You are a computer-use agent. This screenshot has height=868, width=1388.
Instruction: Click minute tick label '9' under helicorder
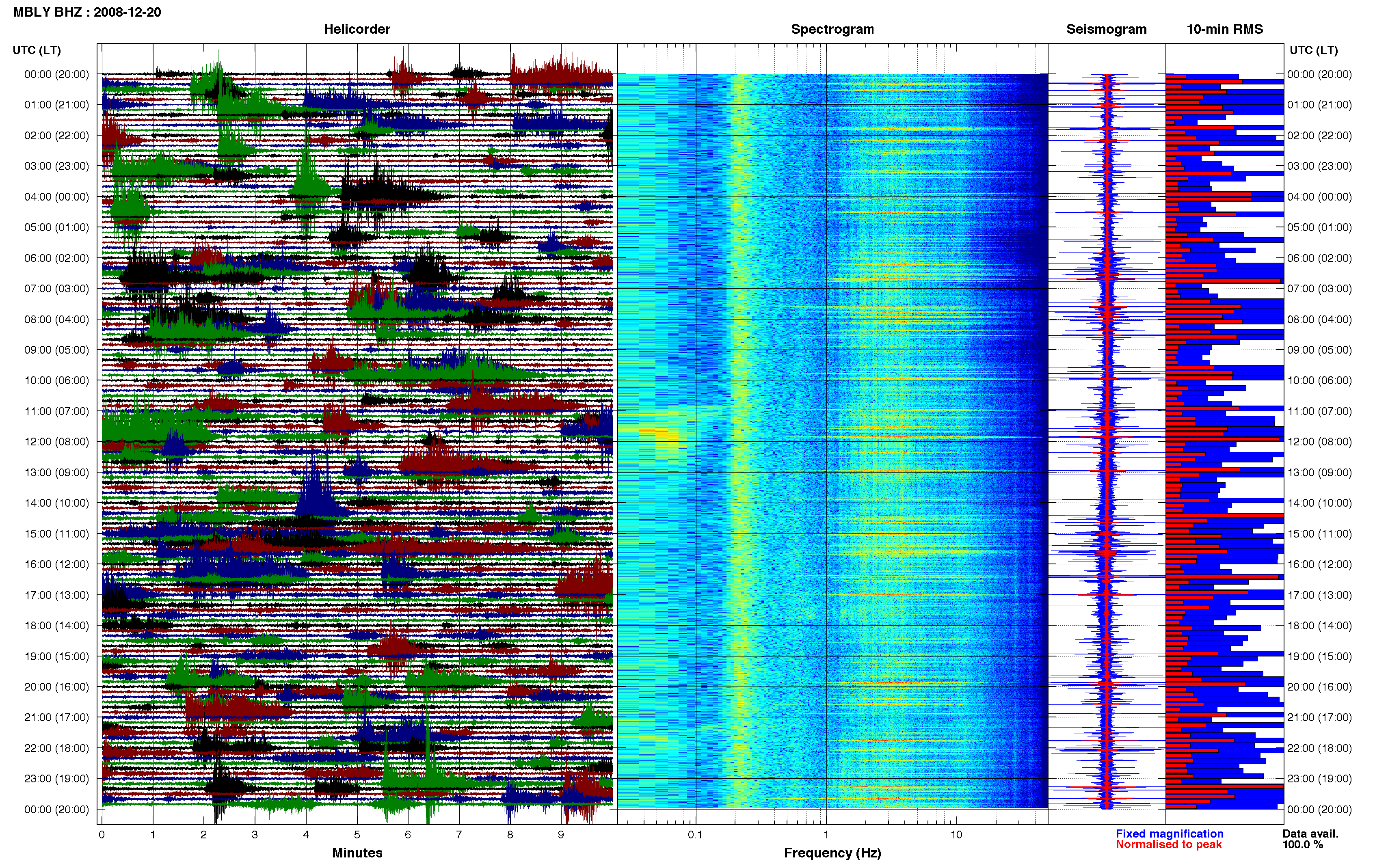[x=561, y=835]
